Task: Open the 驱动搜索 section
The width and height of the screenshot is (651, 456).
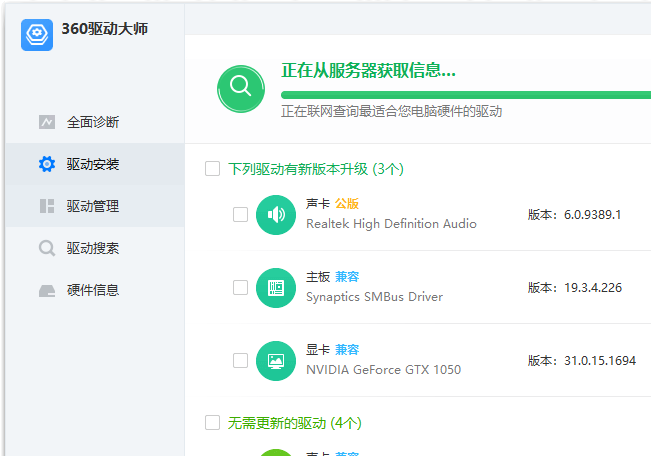Action: [x=95, y=248]
